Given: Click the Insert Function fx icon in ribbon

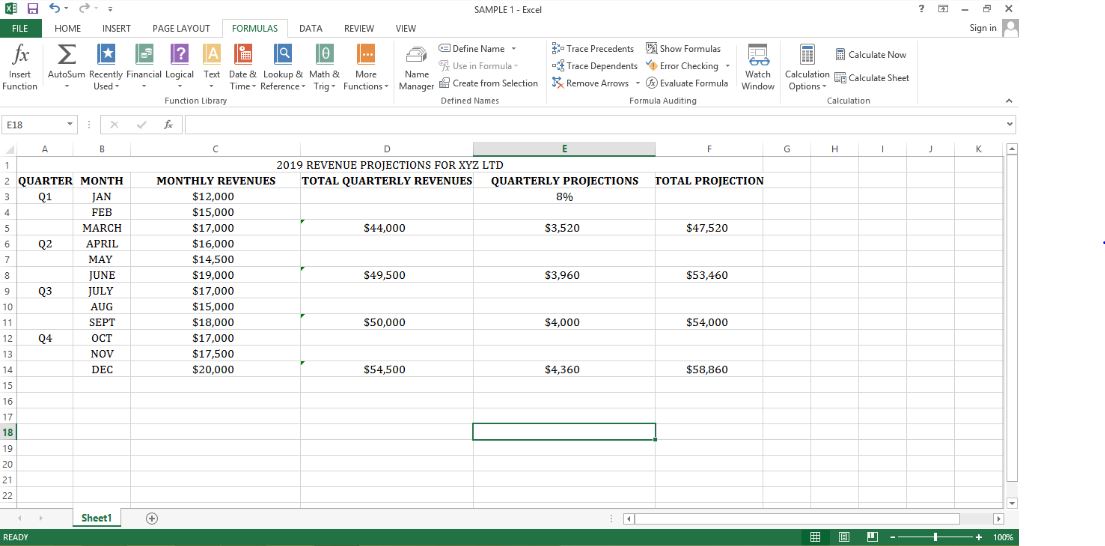Looking at the screenshot, I should (x=20, y=55).
